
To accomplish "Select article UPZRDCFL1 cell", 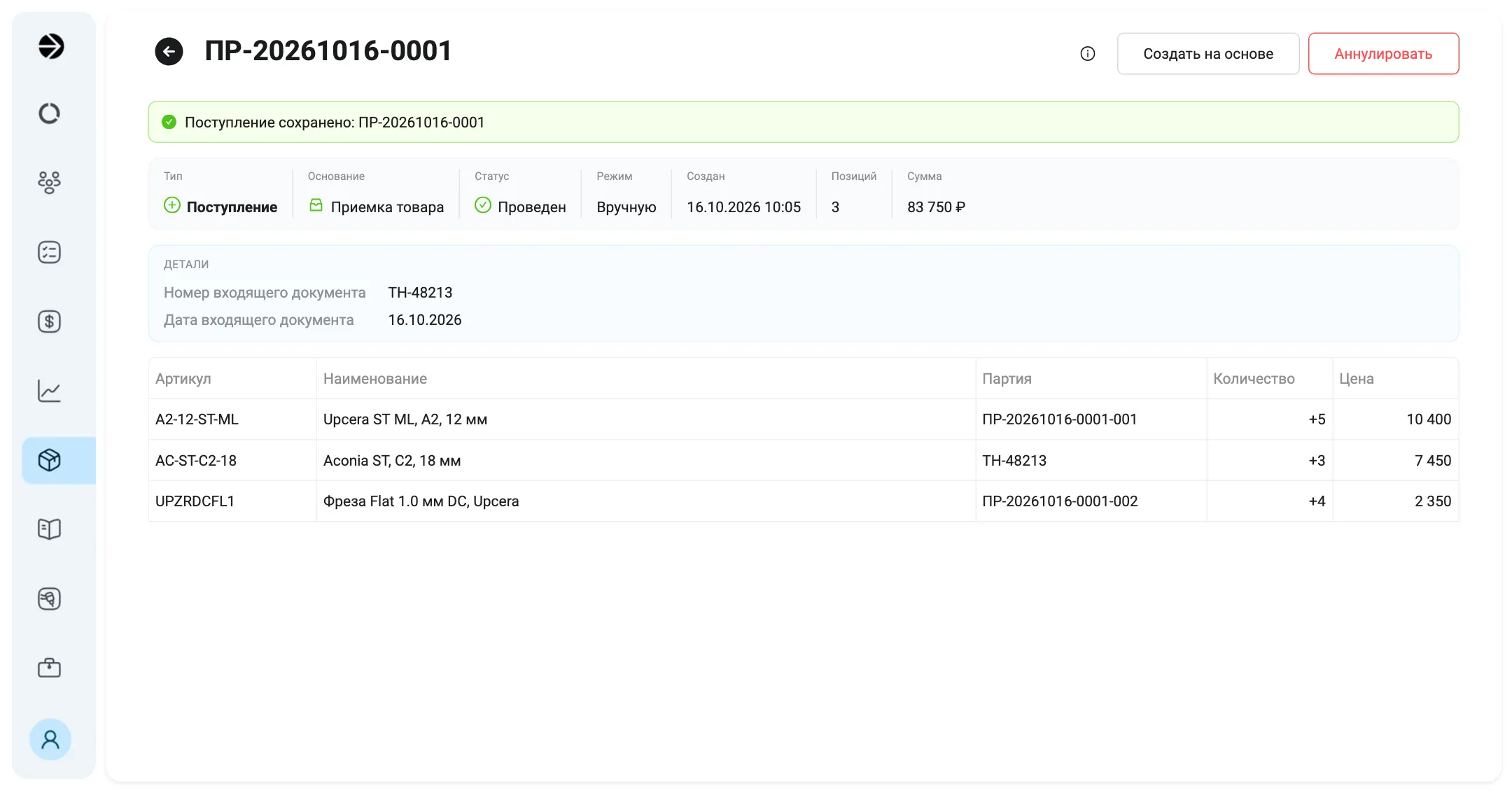I will 232,501.
